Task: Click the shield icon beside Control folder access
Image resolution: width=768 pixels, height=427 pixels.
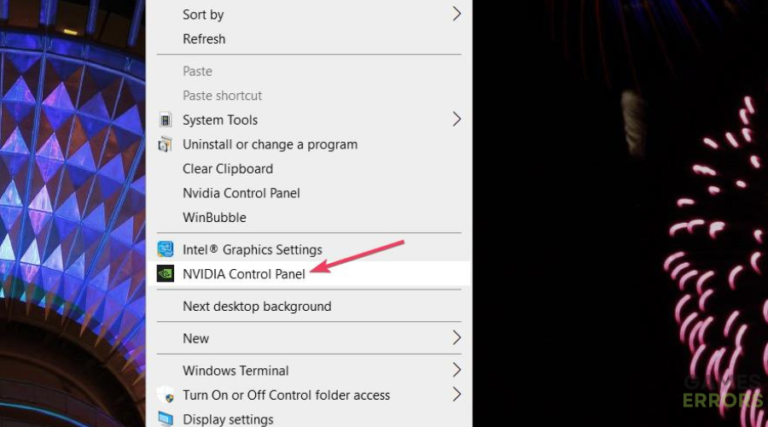Action: [x=165, y=395]
